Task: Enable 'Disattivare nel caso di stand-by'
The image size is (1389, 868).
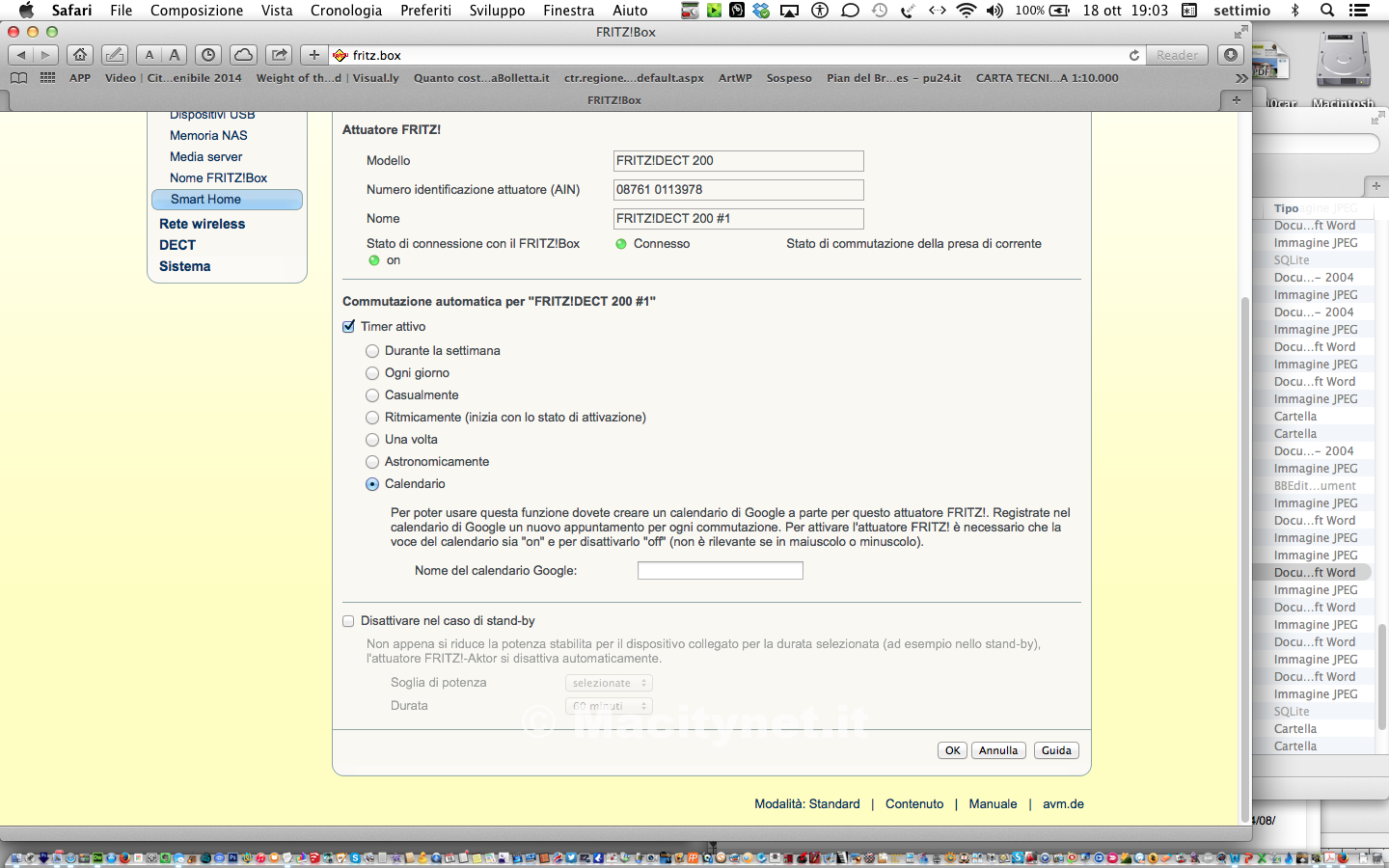Action: click(x=348, y=621)
